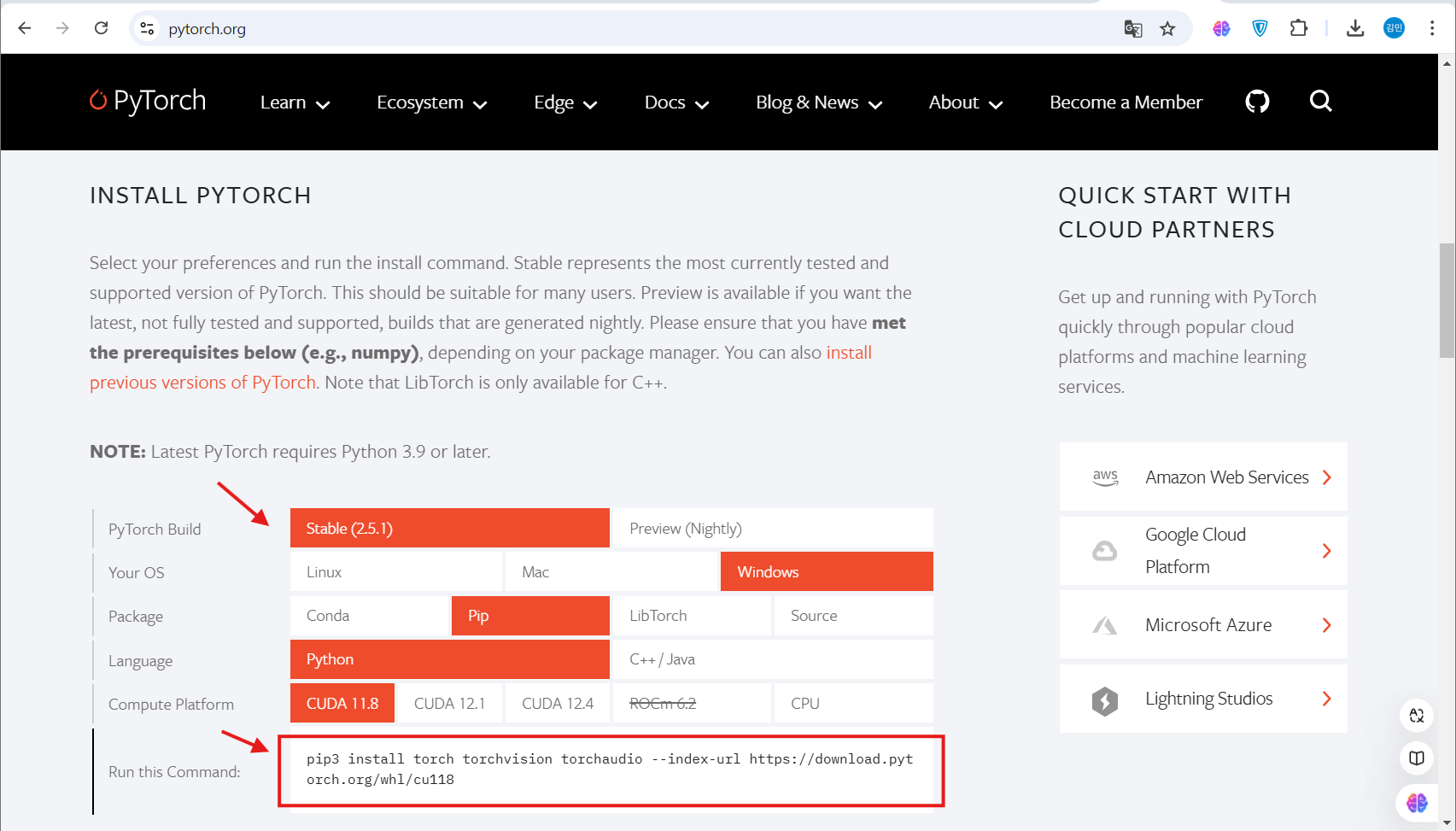Screen dimensions: 1456x831
Task: Click the browser back arrow
Action: click(25, 28)
